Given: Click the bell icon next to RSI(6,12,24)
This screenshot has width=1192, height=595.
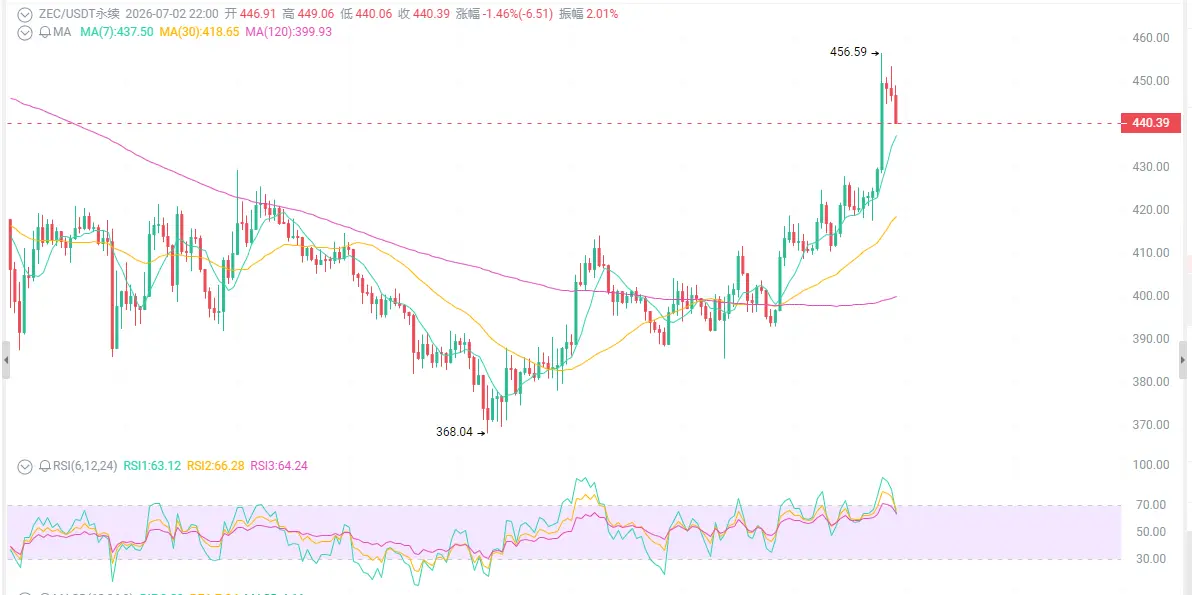Looking at the screenshot, I should 43,466.
